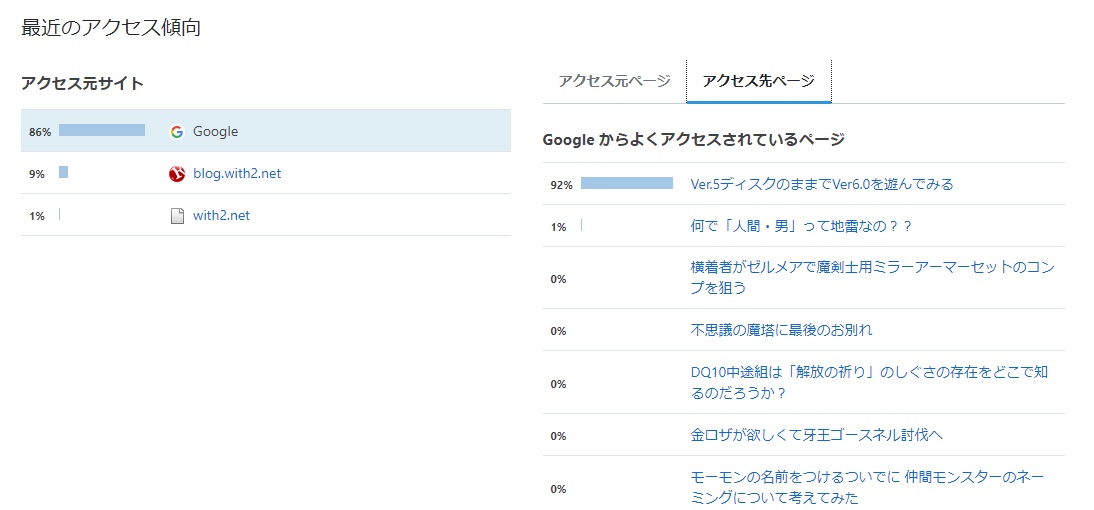Click 0% label beside 不思議の魔塔 article
The image size is (1094, 510).
coord(558,331)
